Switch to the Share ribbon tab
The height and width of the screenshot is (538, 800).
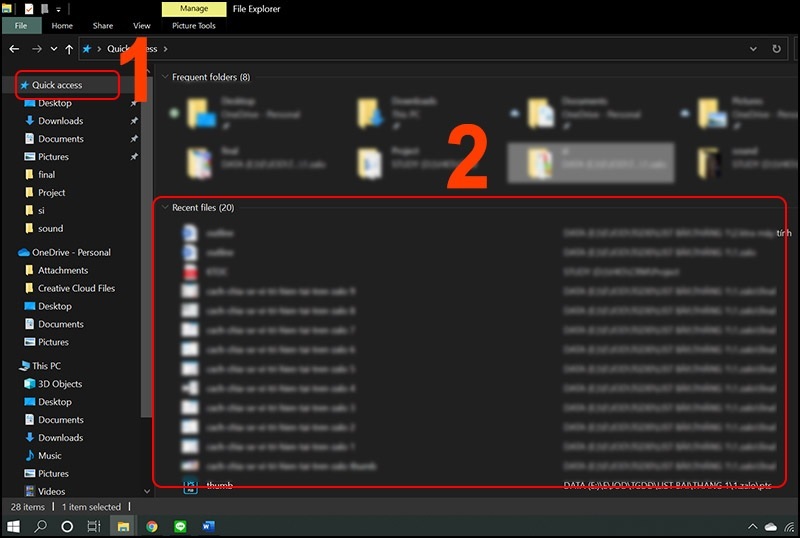pyautogui.click(x=102, y=26)
